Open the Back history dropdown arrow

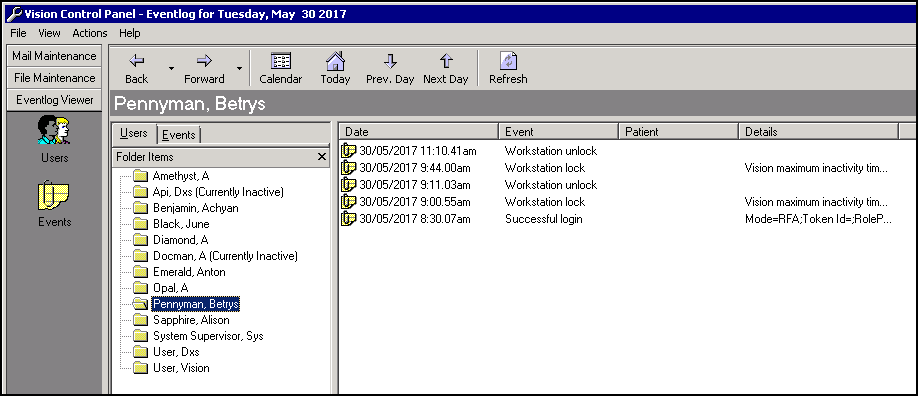tap(171, 68)
